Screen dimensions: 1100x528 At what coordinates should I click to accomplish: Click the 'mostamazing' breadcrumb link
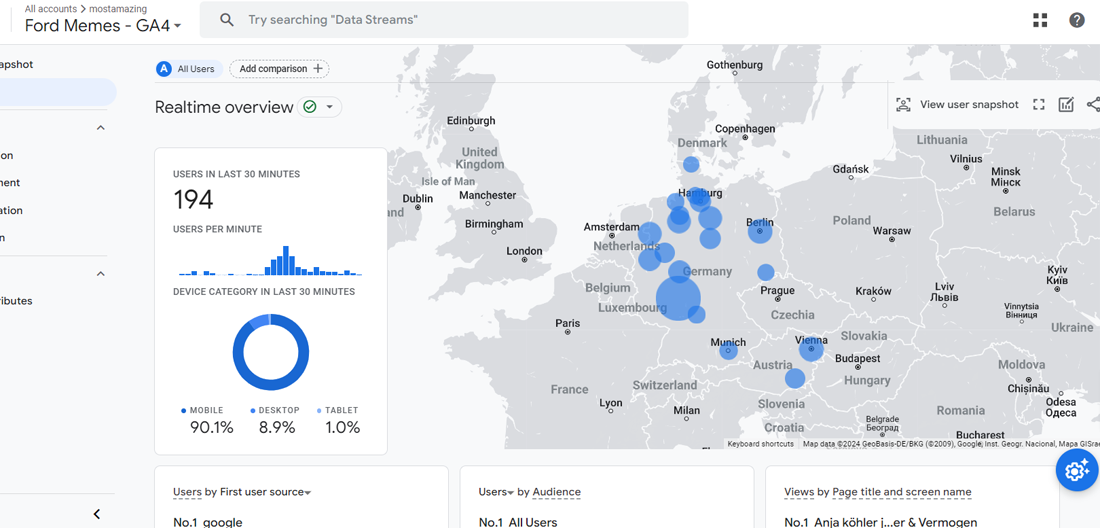[x=118, y=9]
